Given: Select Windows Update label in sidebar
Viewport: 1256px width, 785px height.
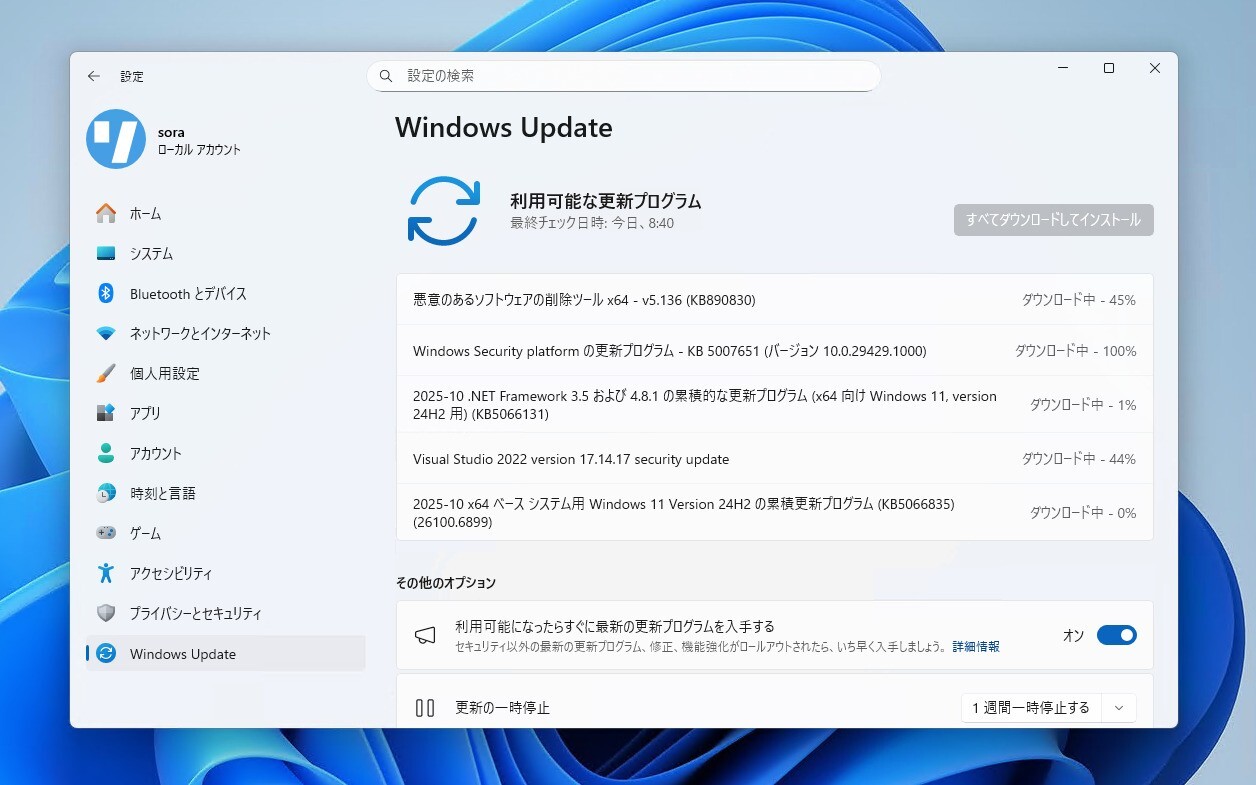Looking at the screenshot, I should click(183, 654).
